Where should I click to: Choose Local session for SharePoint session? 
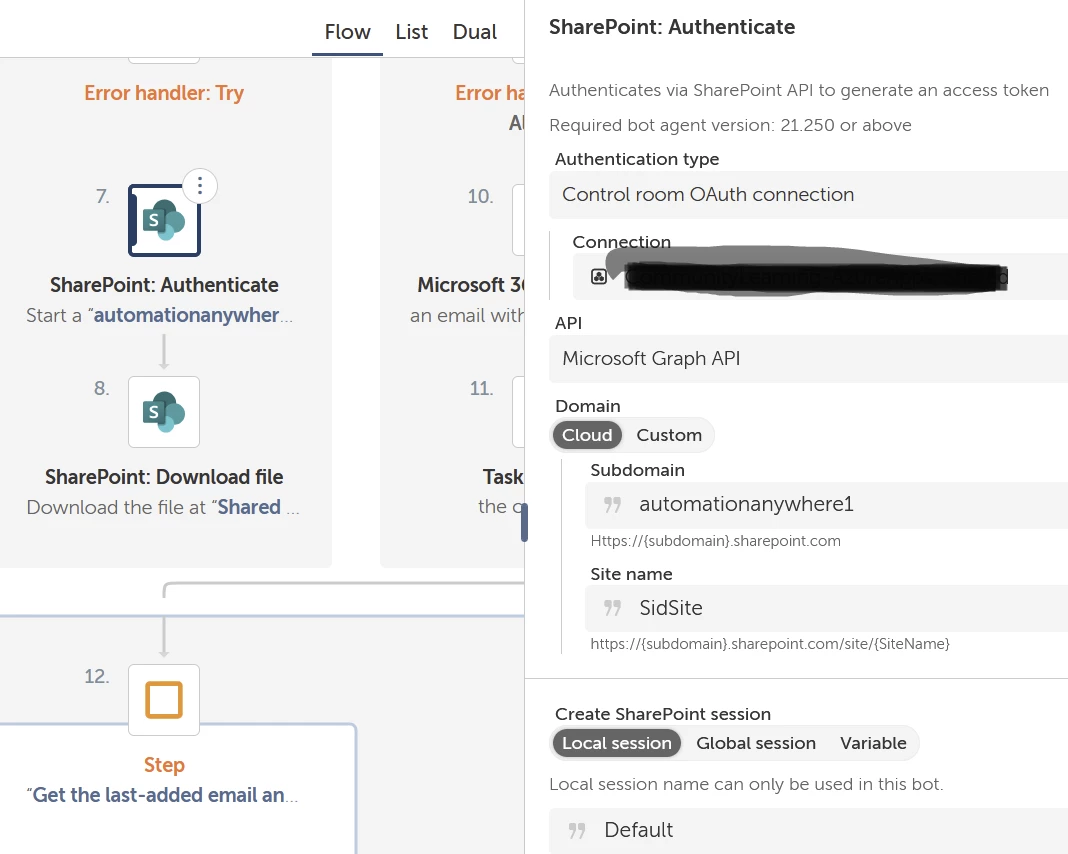[x=616, y=743]
